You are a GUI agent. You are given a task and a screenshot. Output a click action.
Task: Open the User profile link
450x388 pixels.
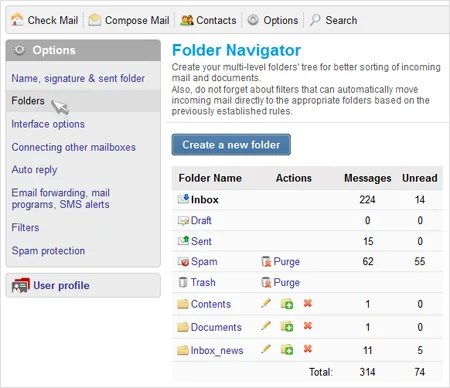point(61,285)
